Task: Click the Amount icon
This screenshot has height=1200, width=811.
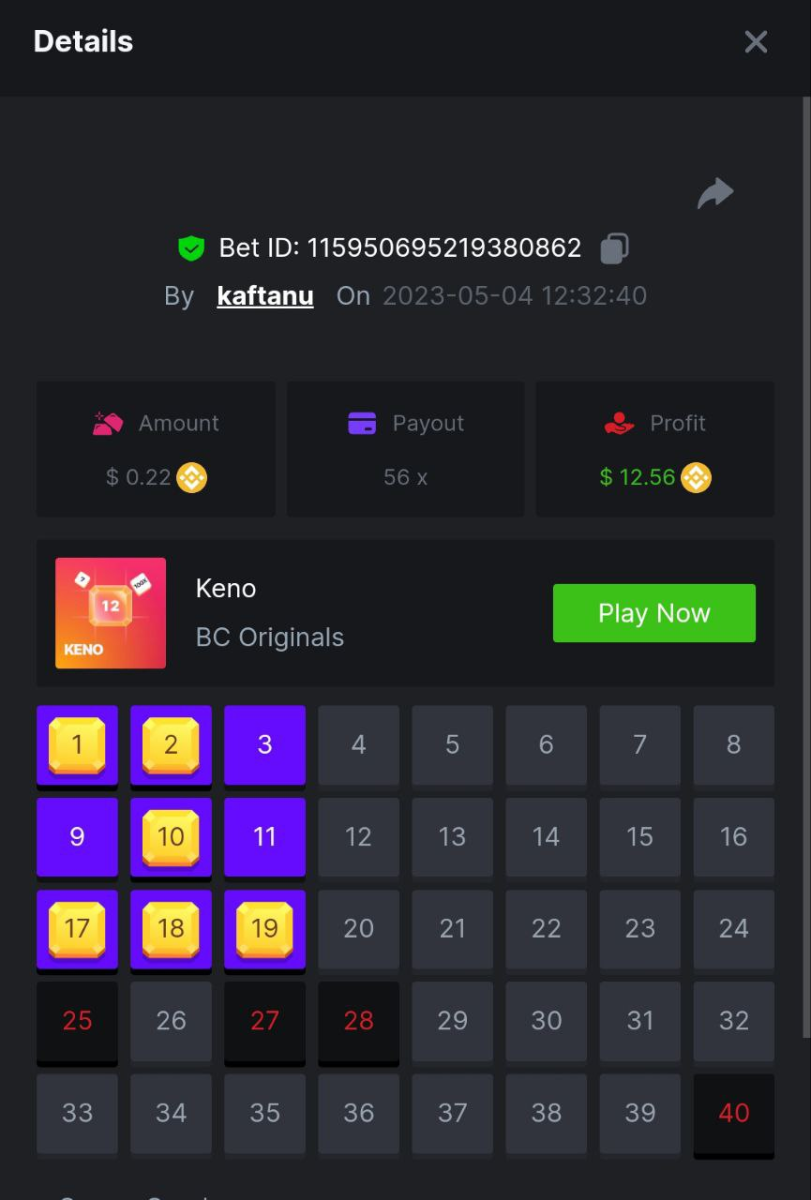Action: pyautogui.click(x=107, y=423)
